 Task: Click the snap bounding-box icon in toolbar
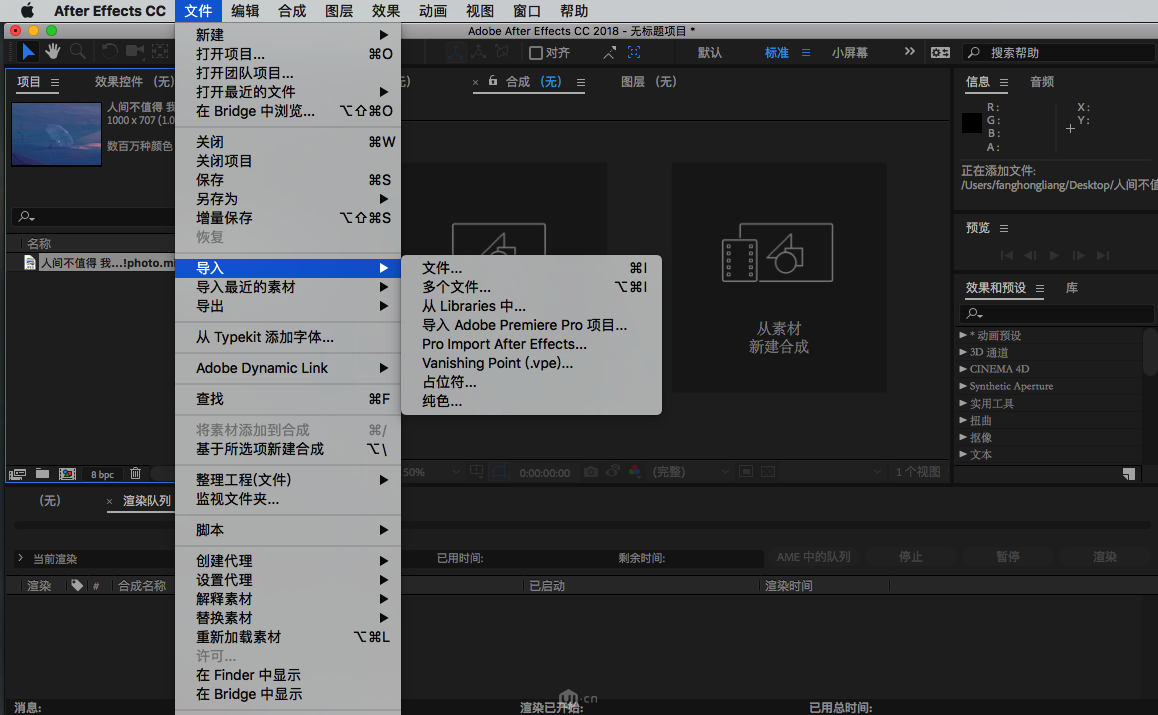click(634, 52)
